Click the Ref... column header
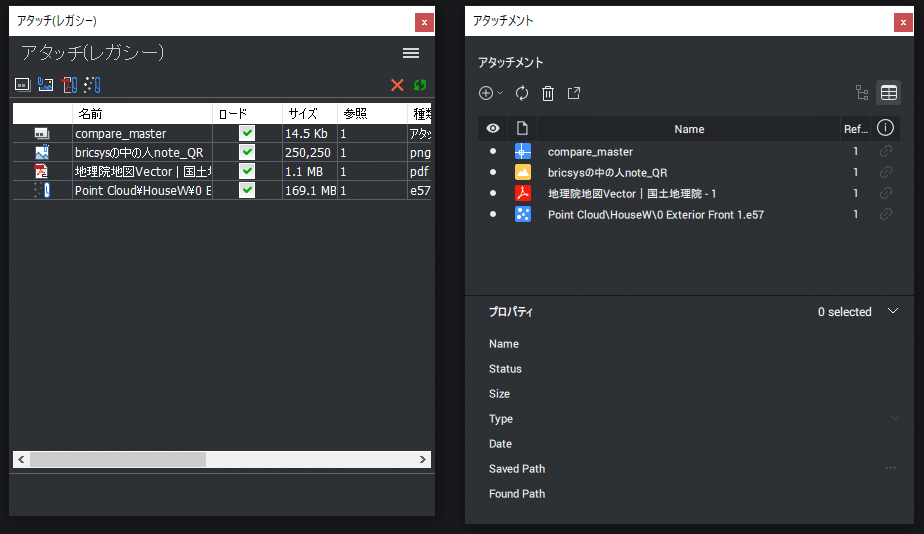 (856, 129)
